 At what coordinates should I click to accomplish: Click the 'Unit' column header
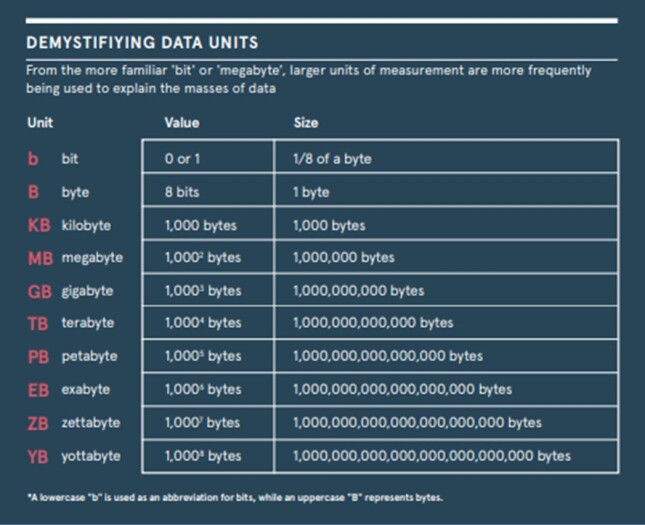pos(40,123)
